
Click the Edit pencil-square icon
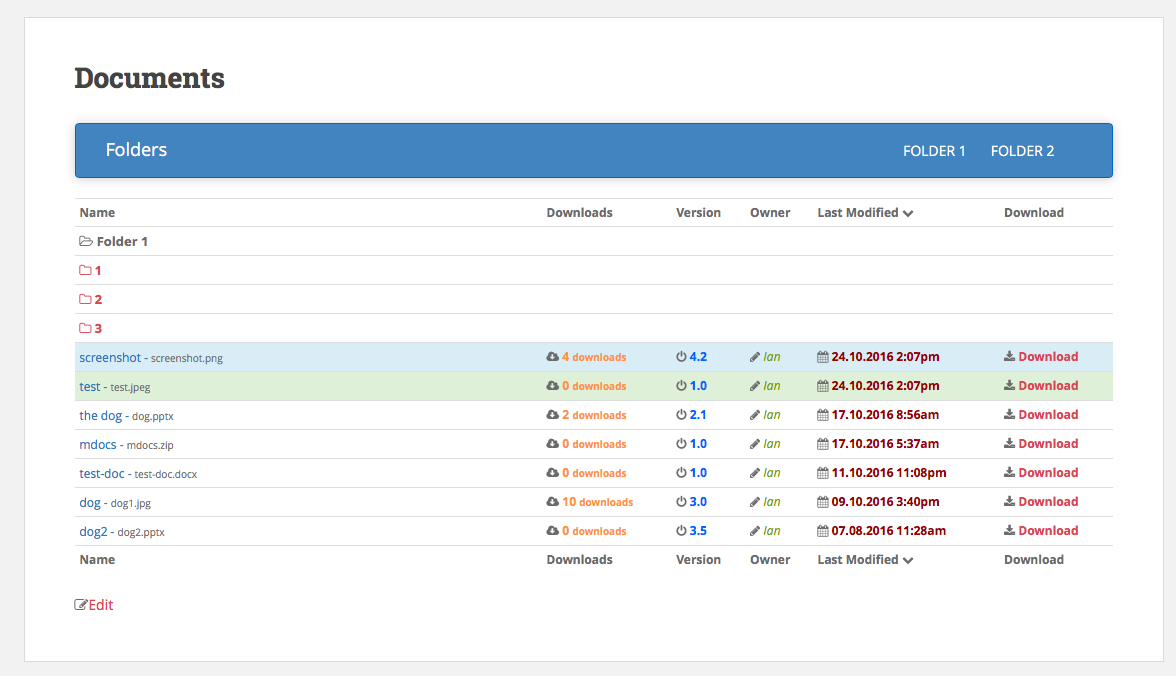point(80,605)
